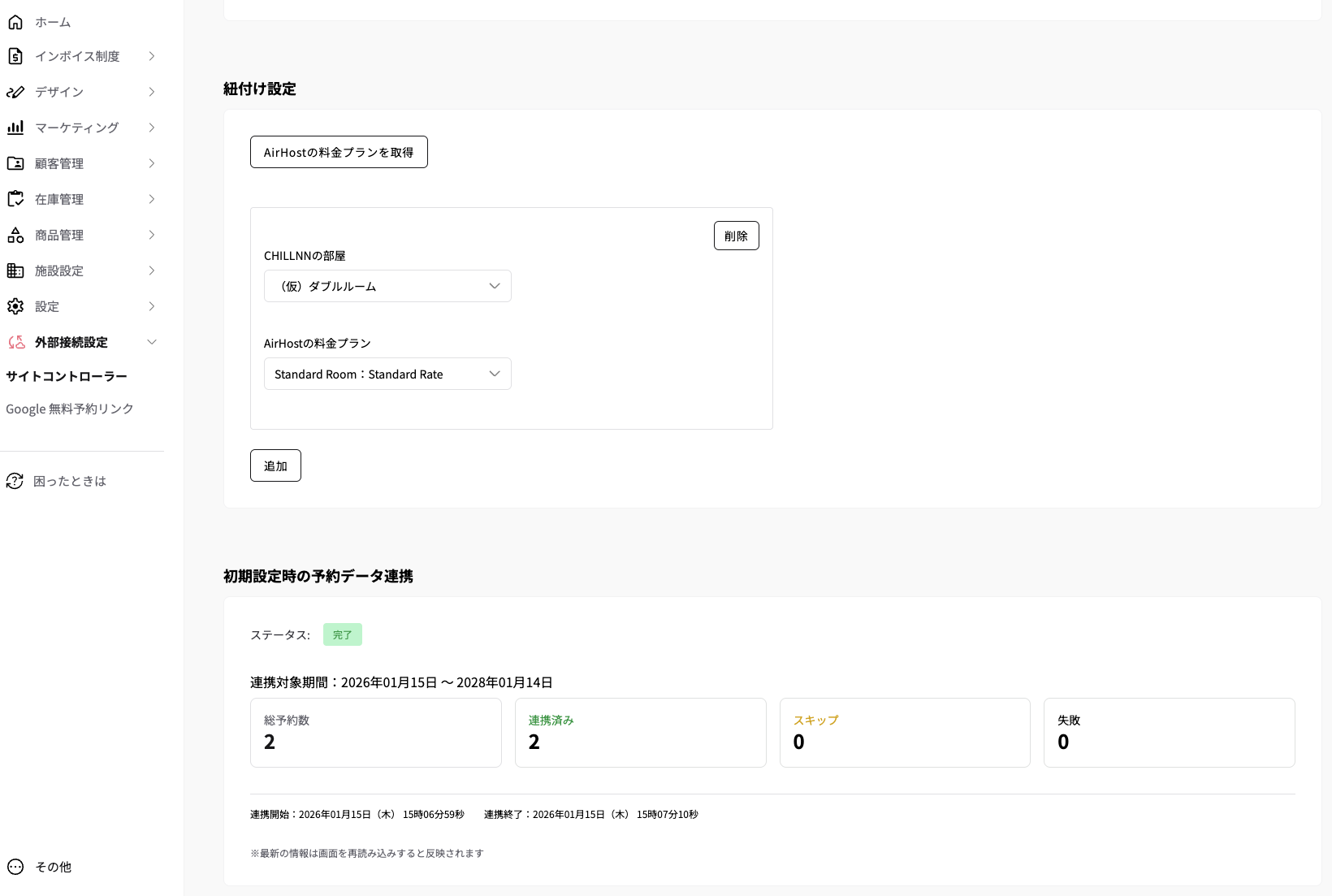Open the デザイン menu item
Screen dimensions: 1332x896
pyautogui.click(x=59, y=92)
